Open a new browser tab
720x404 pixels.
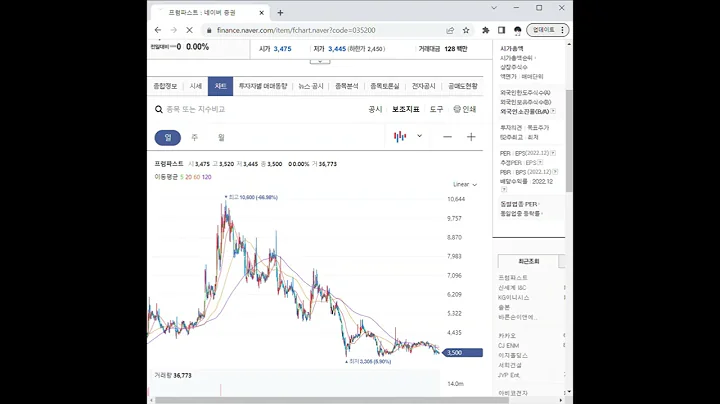pyautogui.click(x=280, y=13)
